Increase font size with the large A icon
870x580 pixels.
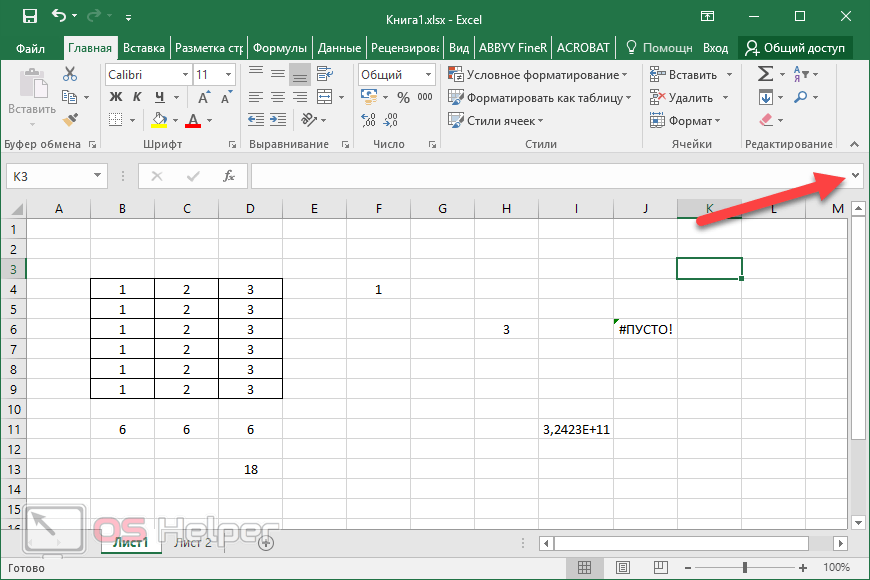coord(205,97)
